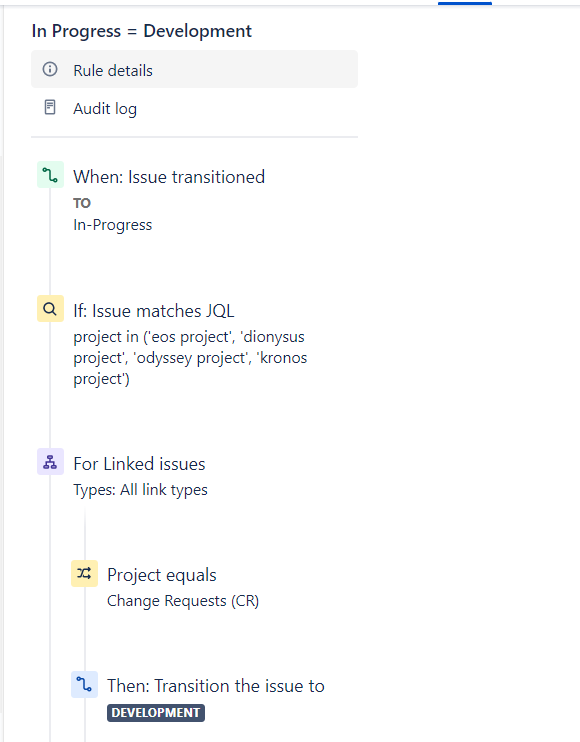
Task: Select the For Linked issues branch
Action: pyautogui.click(x=139, y=464)
